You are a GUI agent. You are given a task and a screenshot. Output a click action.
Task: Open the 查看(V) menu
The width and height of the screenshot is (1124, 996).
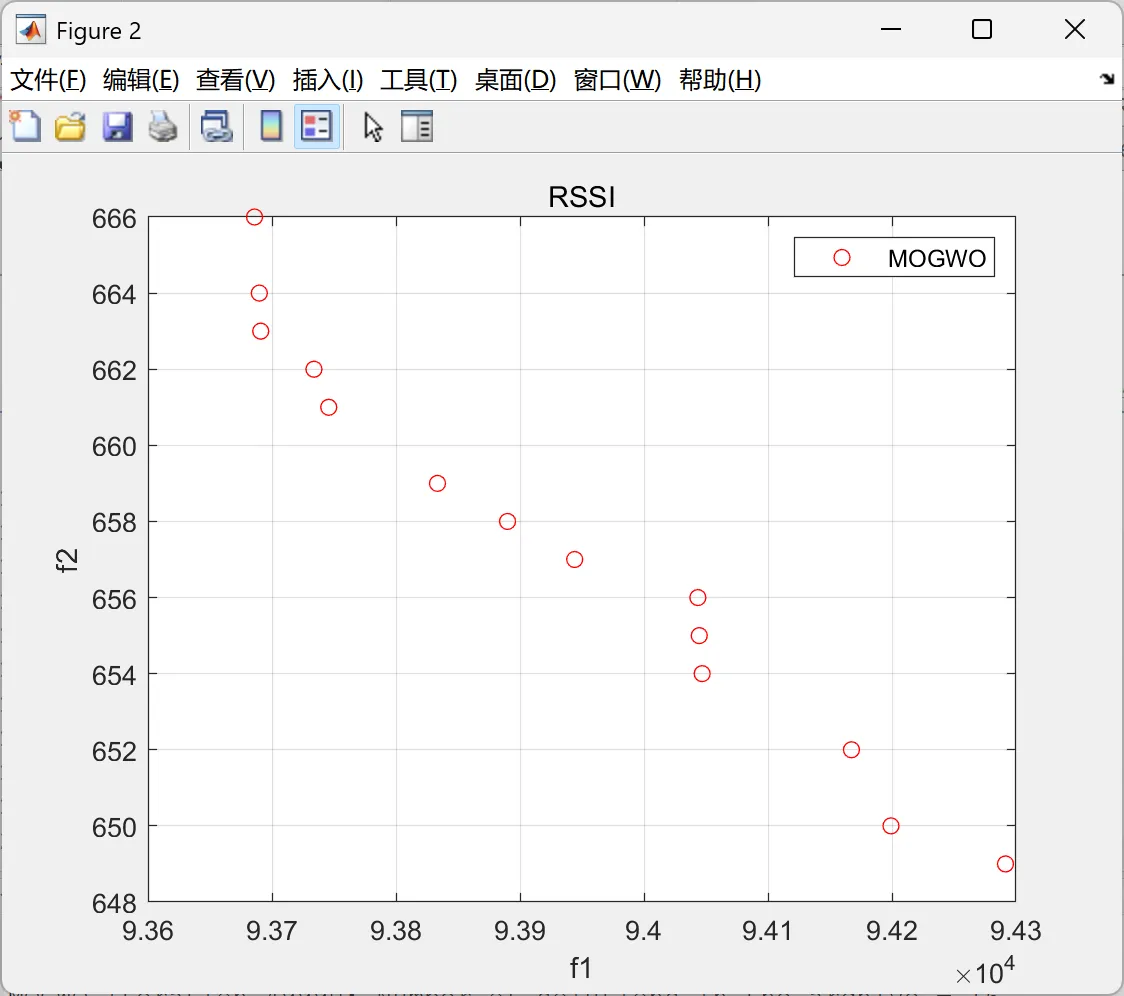[235, 80]
